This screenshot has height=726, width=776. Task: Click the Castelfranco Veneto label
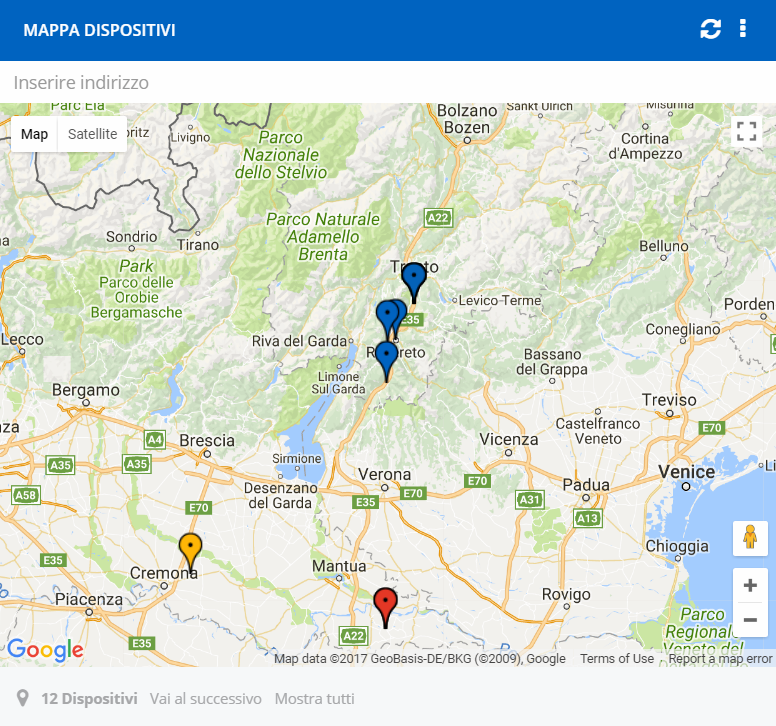[x=598, y=431]
